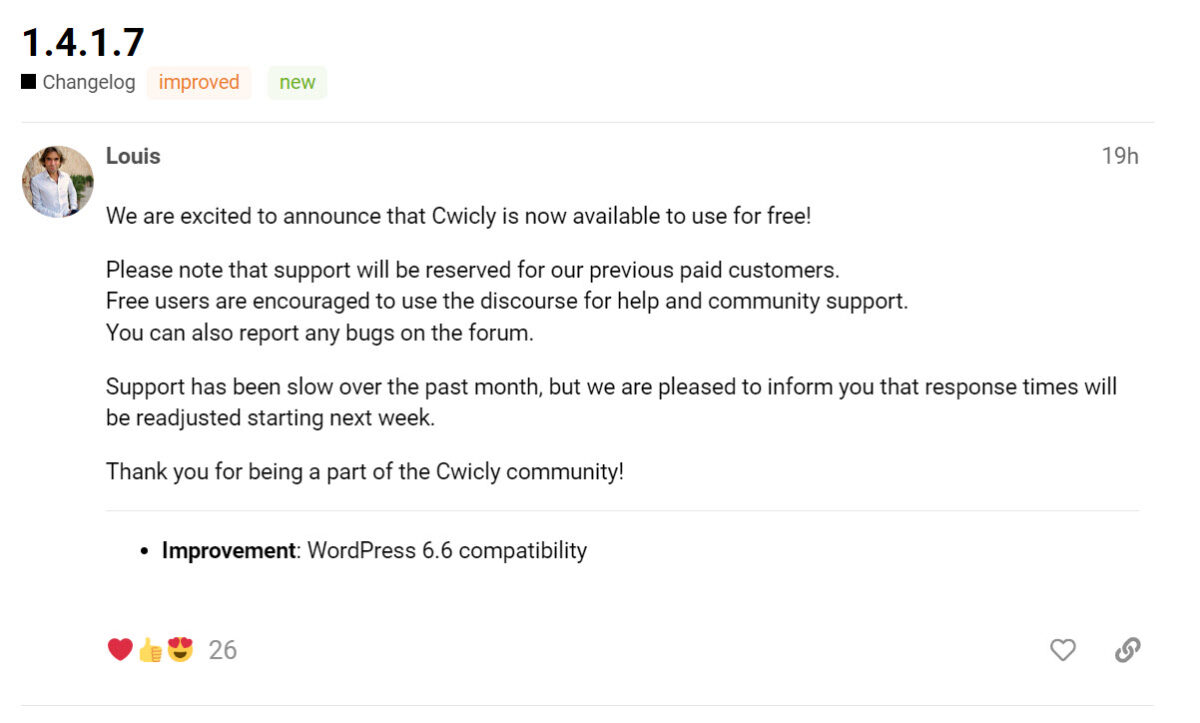Open the 1.4.1.7 topic title
The image size is (1200, 723).
(84, 42)
